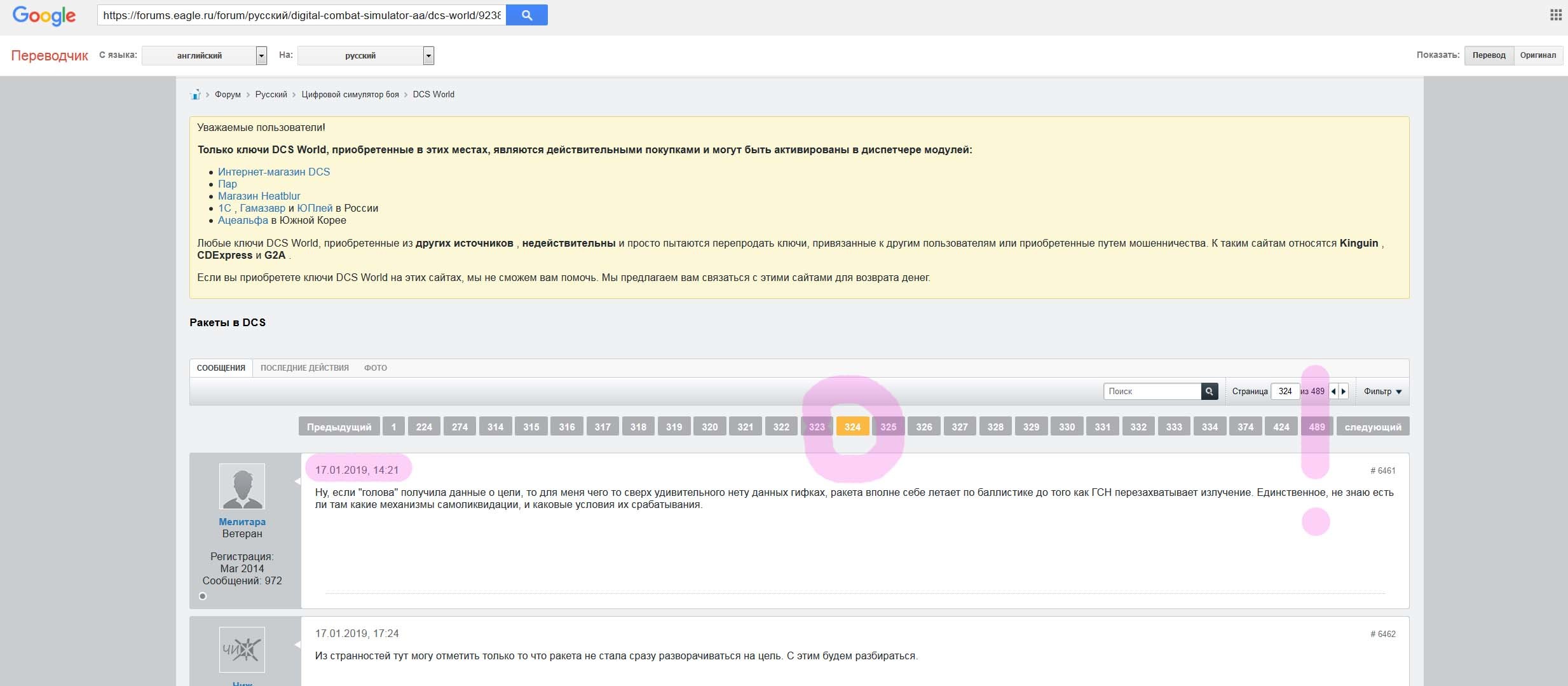This screenshot has height=686, width=1568.
Task: Go to page 330
Action: coord(1067,427)
